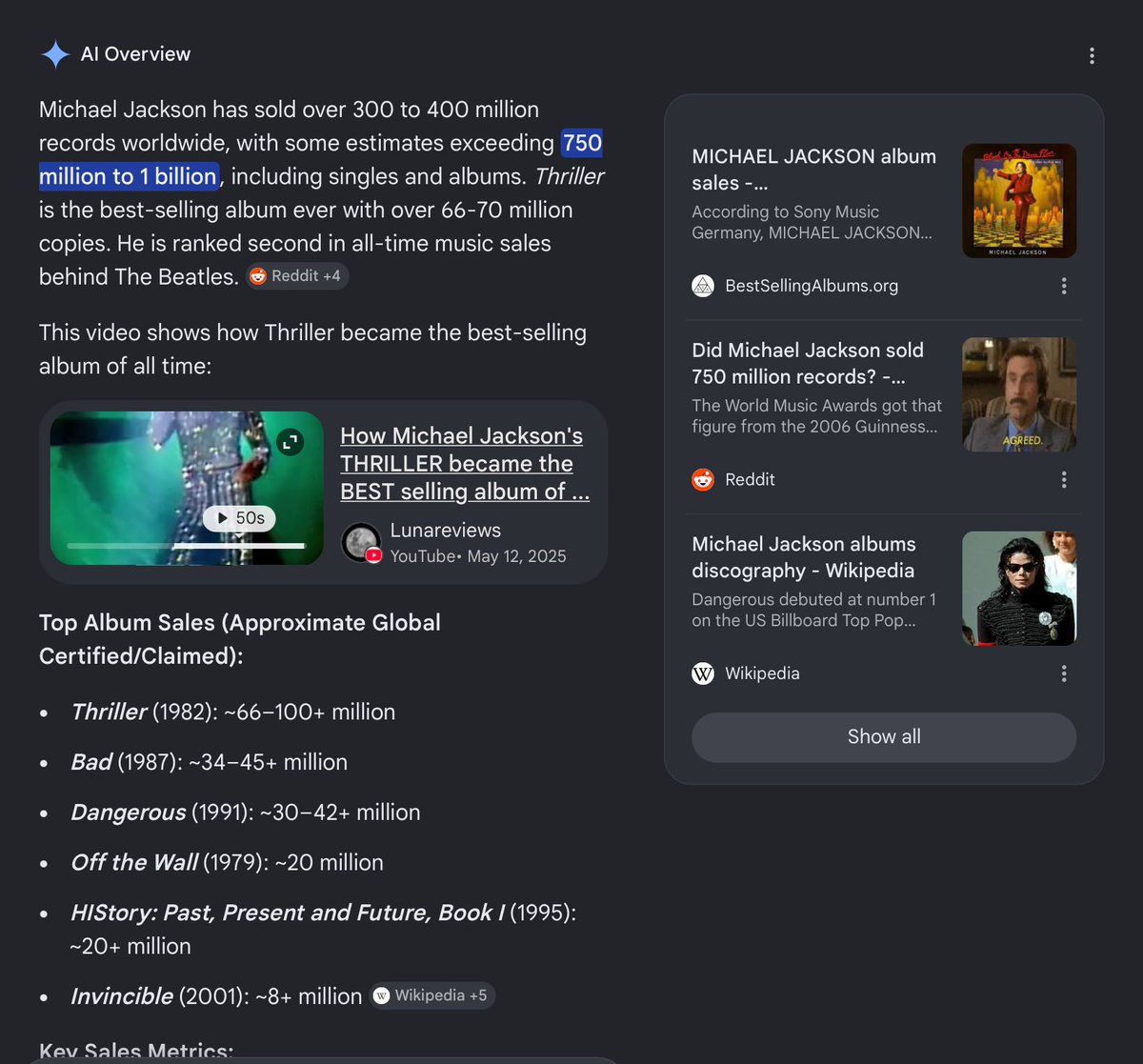Click the BestSellingAlbums.org source name
The width and height of the screenshot is (1143, 1064).
pos(812,286)
